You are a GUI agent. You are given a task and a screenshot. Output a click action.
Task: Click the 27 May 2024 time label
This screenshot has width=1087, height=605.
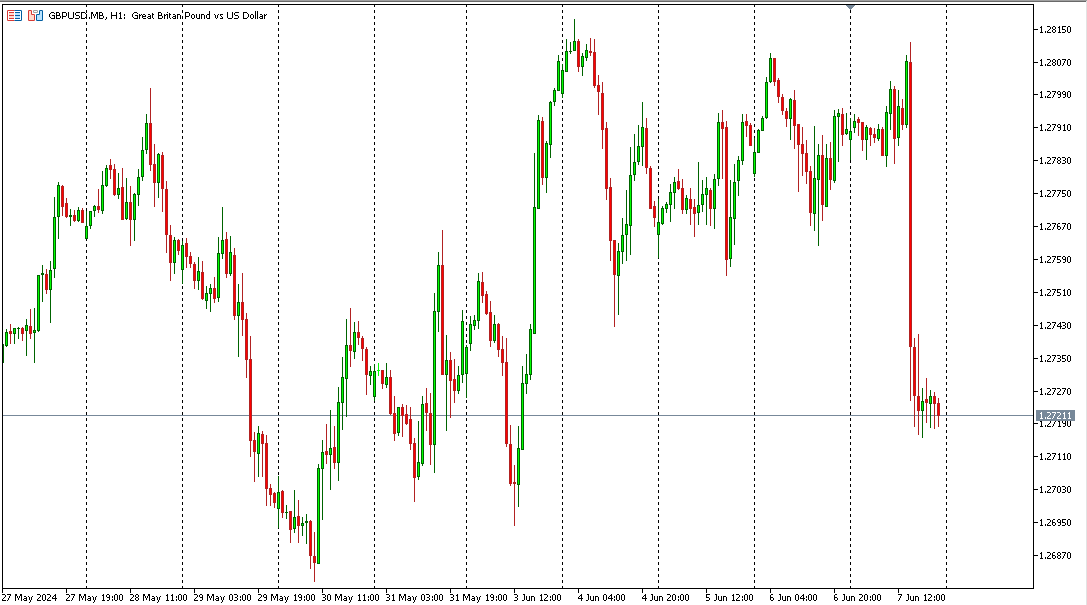30,597
